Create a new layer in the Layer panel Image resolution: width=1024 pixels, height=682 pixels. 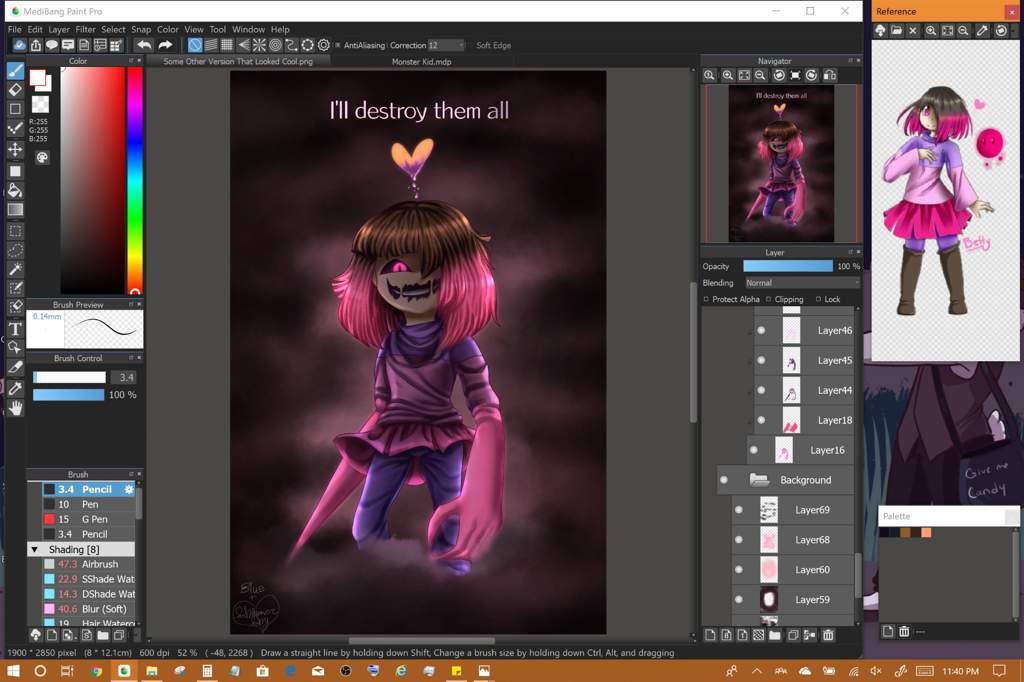tap(710, 635)
